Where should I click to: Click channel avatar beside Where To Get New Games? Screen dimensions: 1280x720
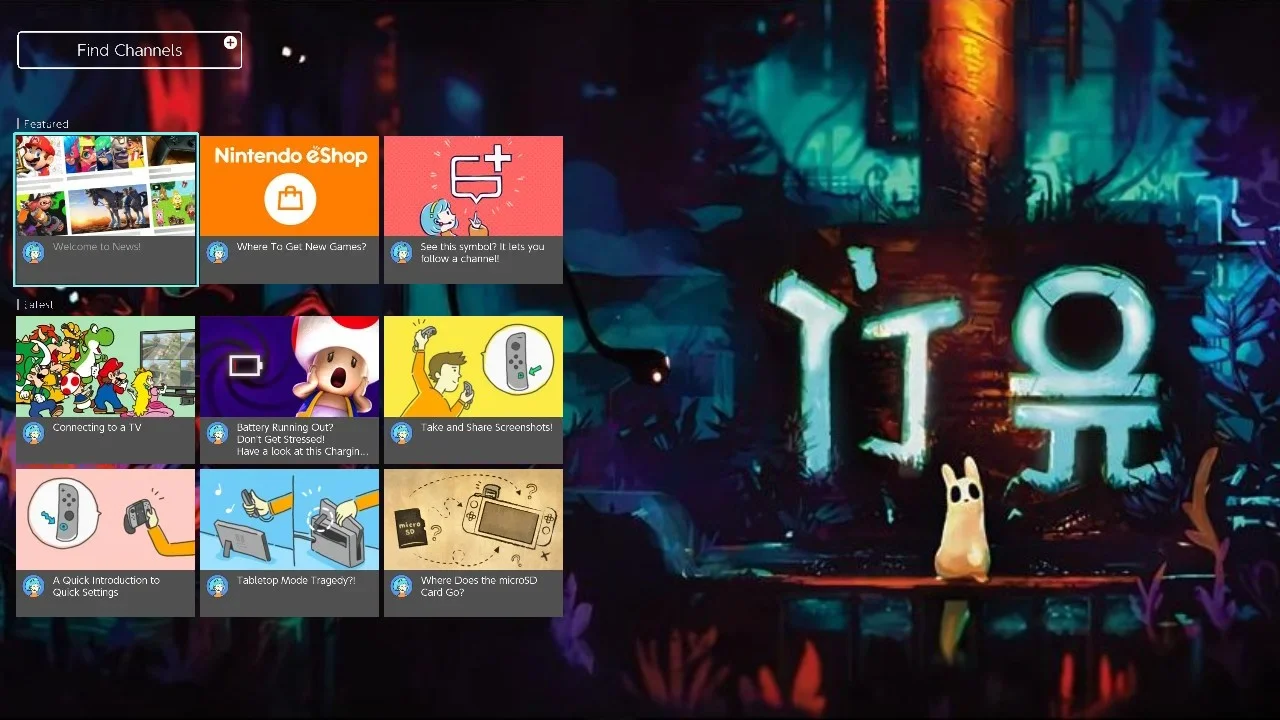pos(218,252)
